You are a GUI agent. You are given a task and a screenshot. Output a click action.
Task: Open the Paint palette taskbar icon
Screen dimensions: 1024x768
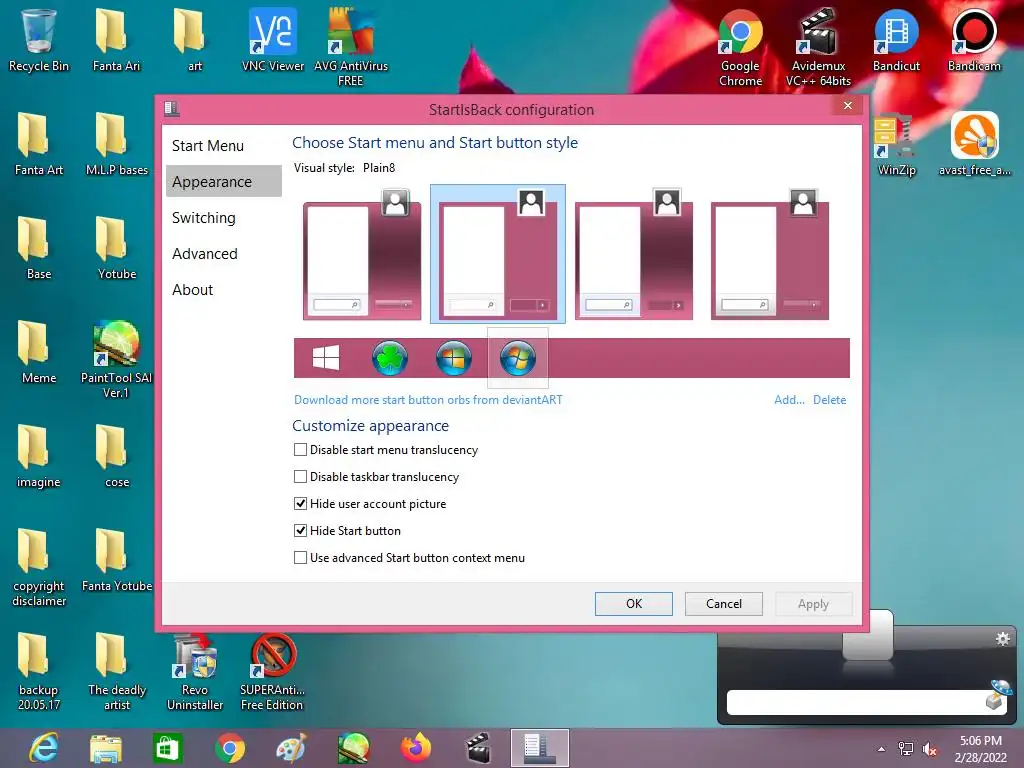pyautogui.click(x=291, y=748)
